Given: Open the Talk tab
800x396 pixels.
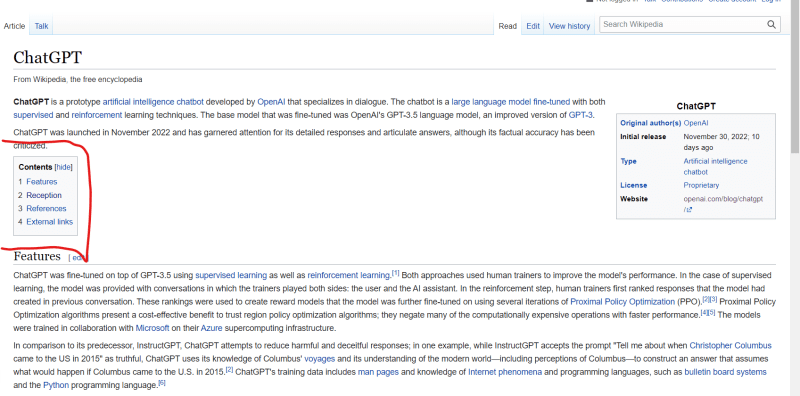Looking at the screenshot, I should tap(41, 26).
